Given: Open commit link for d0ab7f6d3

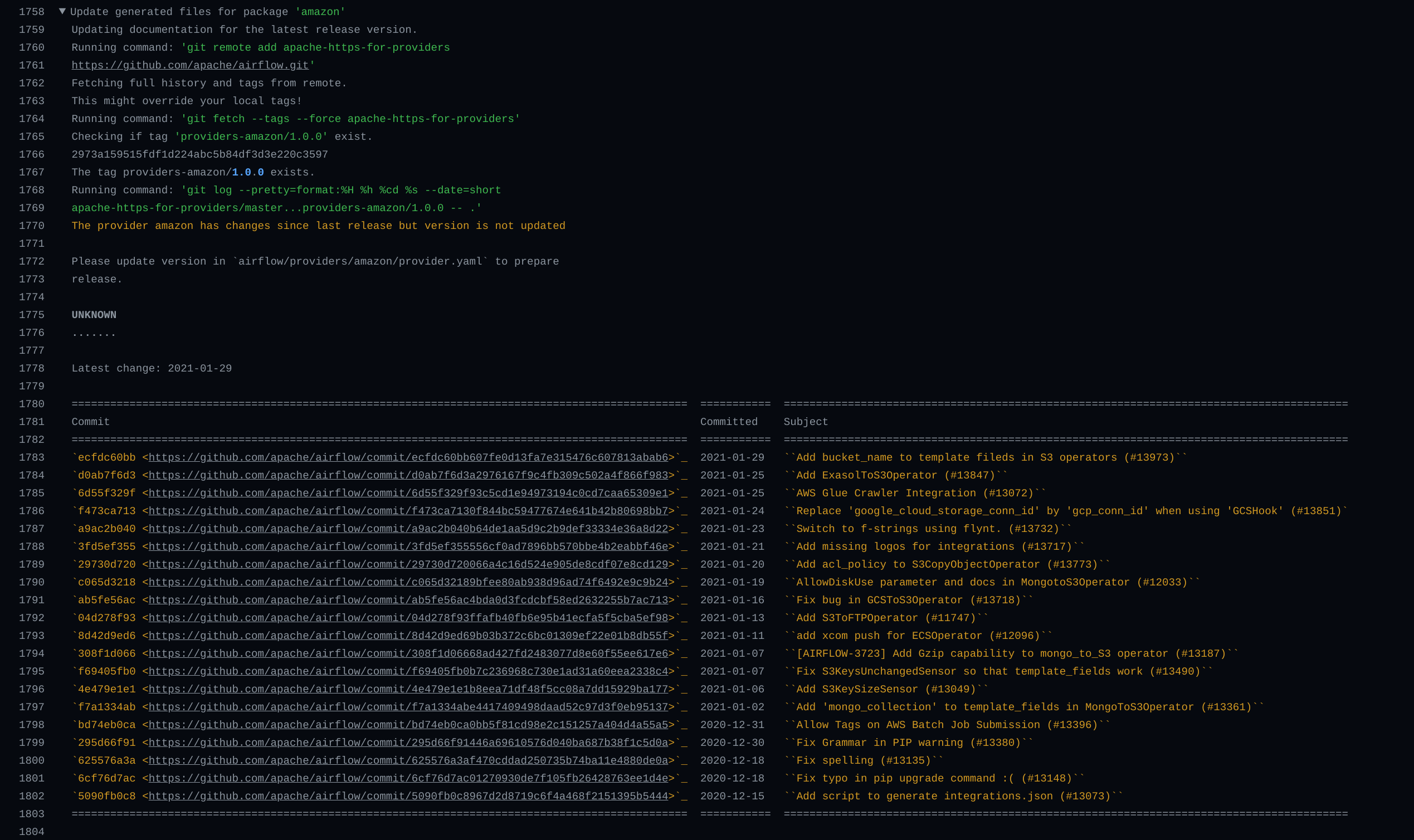Looking at the screenshot, I should tap(408, 476).
